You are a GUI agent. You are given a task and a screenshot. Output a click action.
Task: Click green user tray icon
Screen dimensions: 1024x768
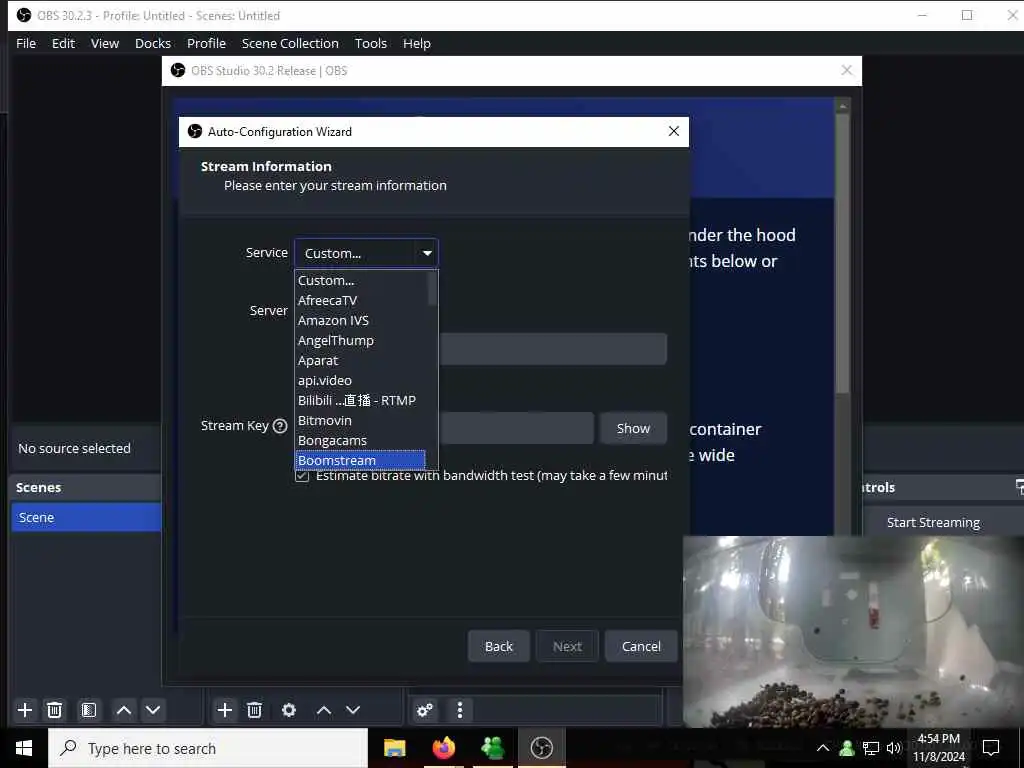[847, 748]
